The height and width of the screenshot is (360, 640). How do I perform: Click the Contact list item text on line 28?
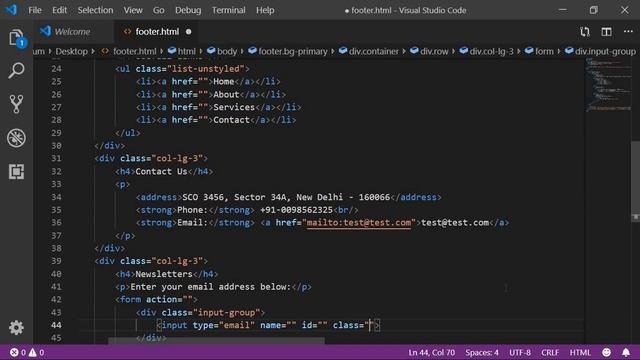click(x=231, y=120)
